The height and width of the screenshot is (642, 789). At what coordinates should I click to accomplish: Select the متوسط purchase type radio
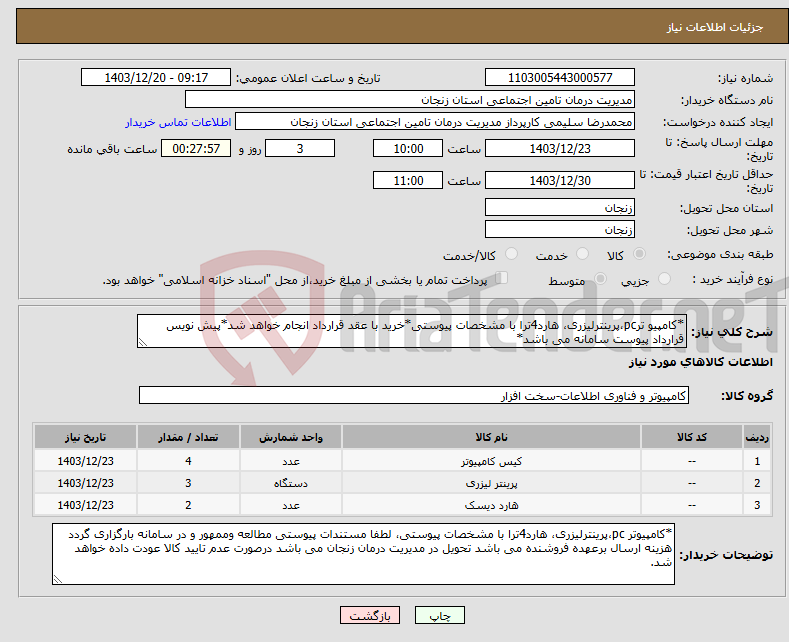tap(600, 279)
